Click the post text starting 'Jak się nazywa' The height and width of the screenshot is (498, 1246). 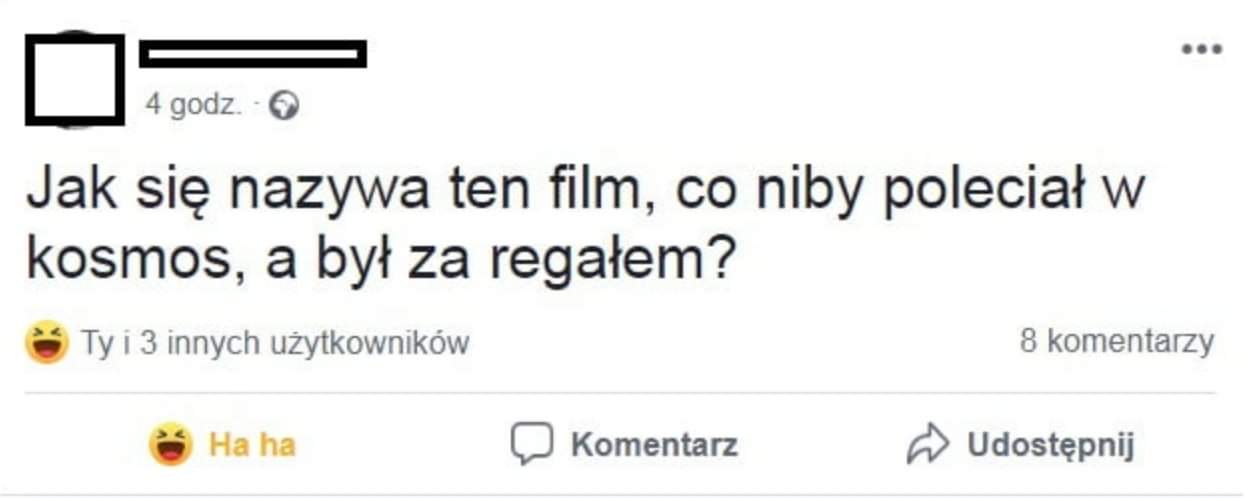585,225
